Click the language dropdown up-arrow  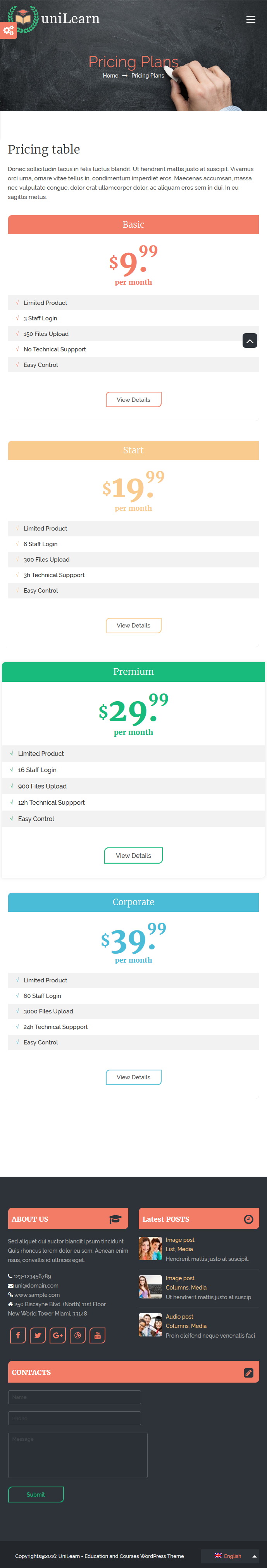(x=254, y=1556)
